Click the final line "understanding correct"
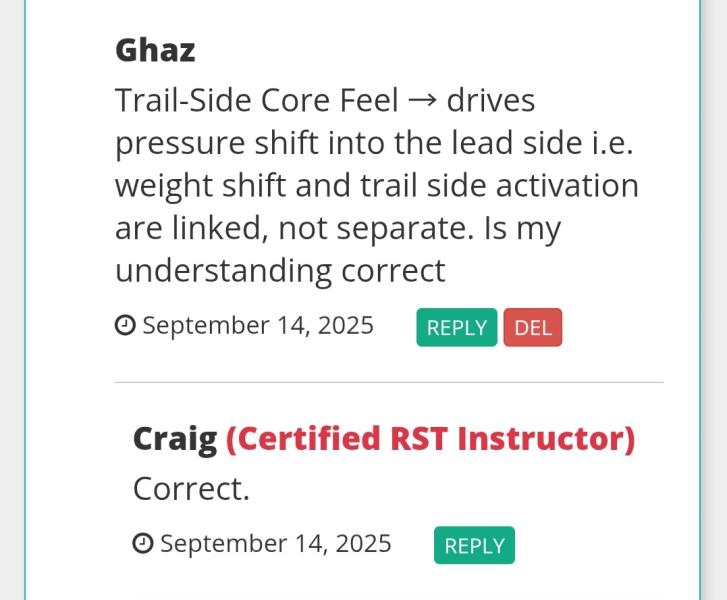The image size is (727, 600). point(280,272)
